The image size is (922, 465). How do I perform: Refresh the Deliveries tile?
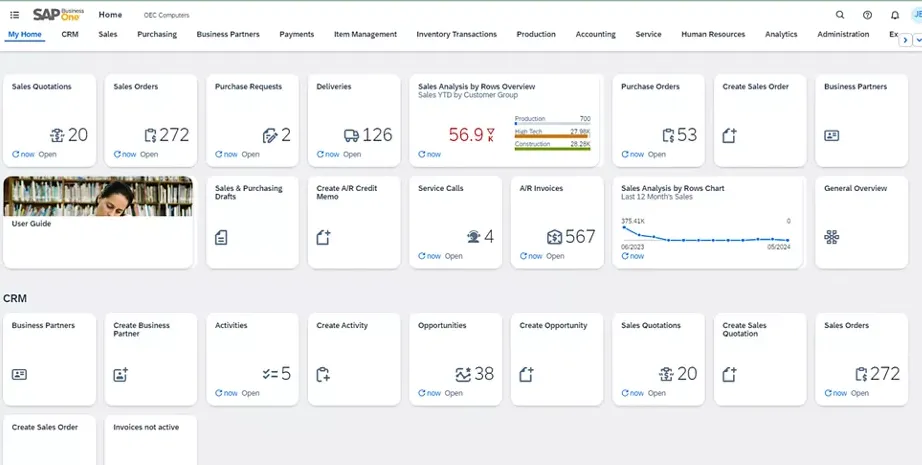[x=320, y=154]
